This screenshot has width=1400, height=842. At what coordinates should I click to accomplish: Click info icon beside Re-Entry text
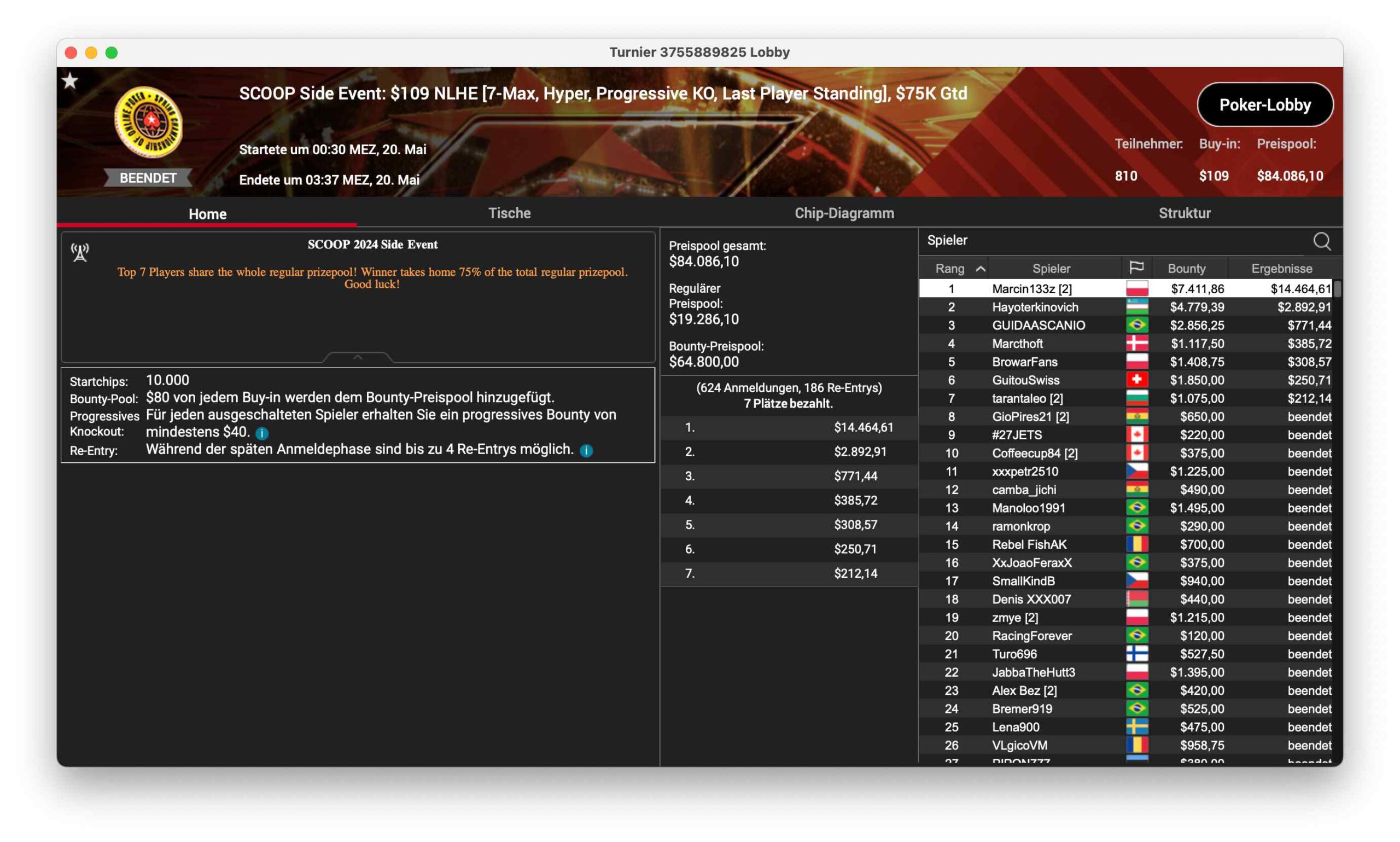click(x=586, y=450)
